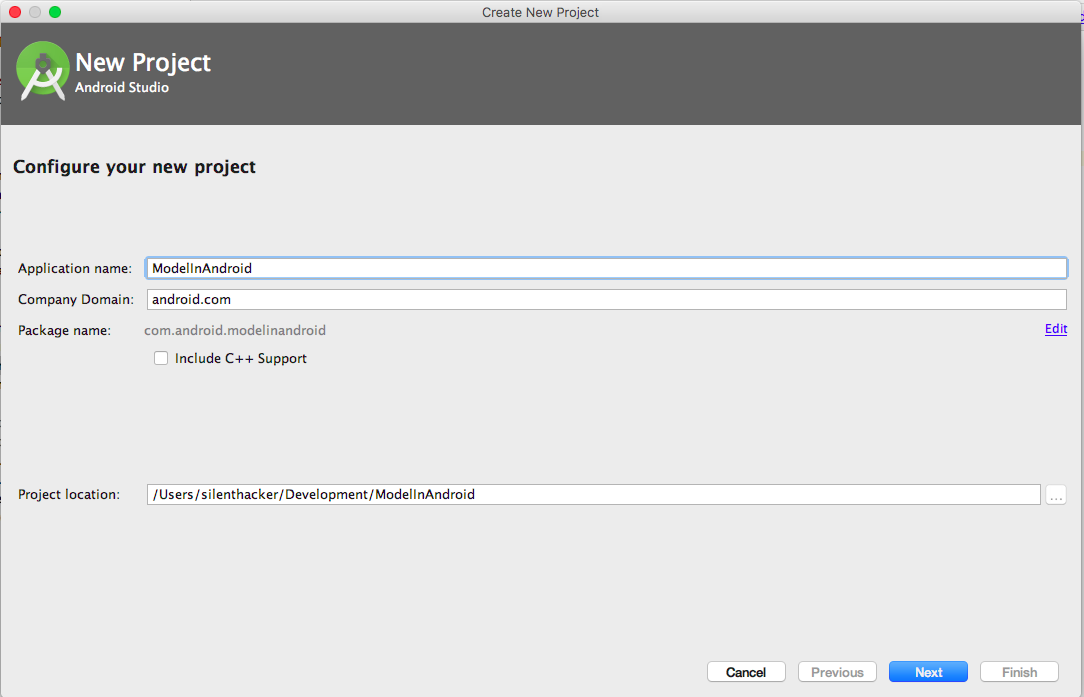Image resolution: width=1084 pixels, height=697 pixels.
Task: Click the Finish button
Action: tap(1019, 672)
